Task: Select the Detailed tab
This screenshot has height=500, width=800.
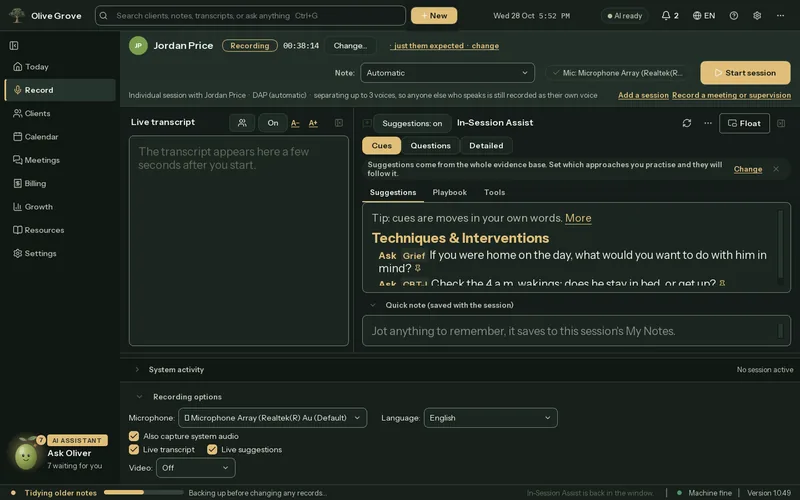Action: [486, 145]
